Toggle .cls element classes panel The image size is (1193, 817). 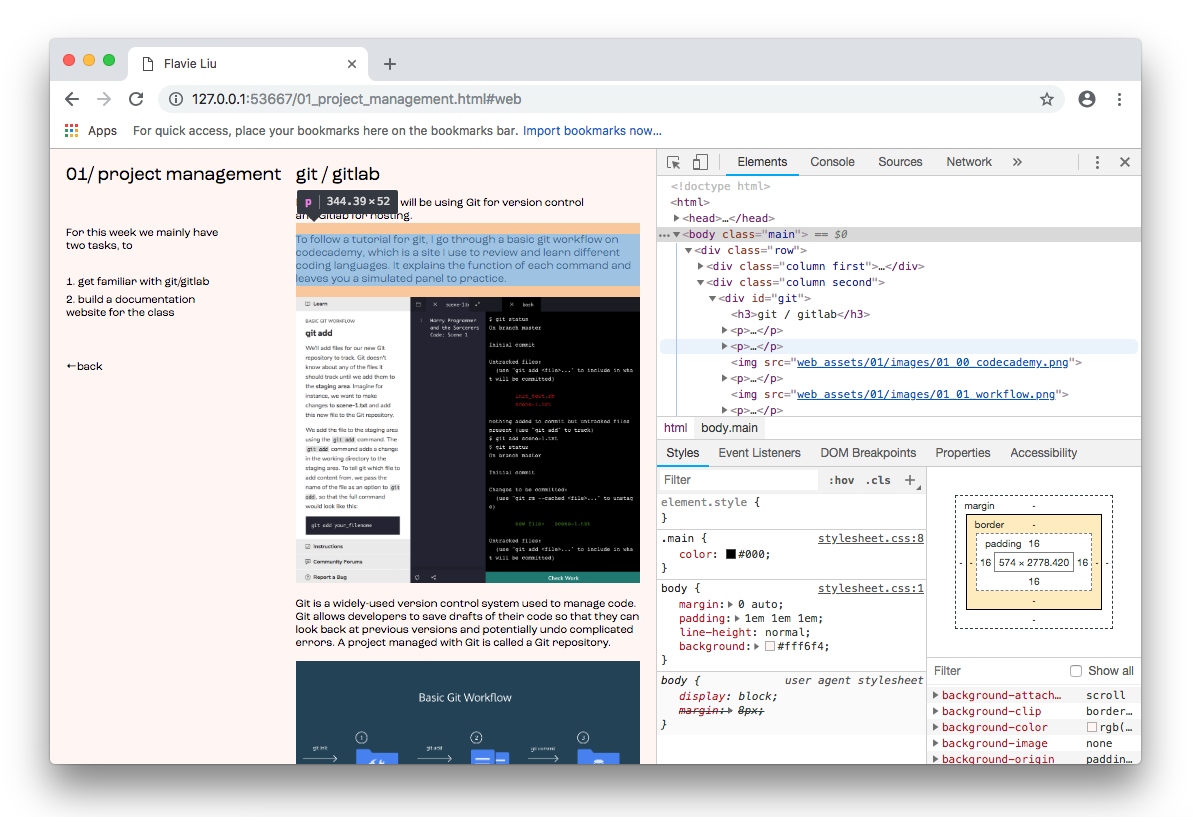click(878, 480)
